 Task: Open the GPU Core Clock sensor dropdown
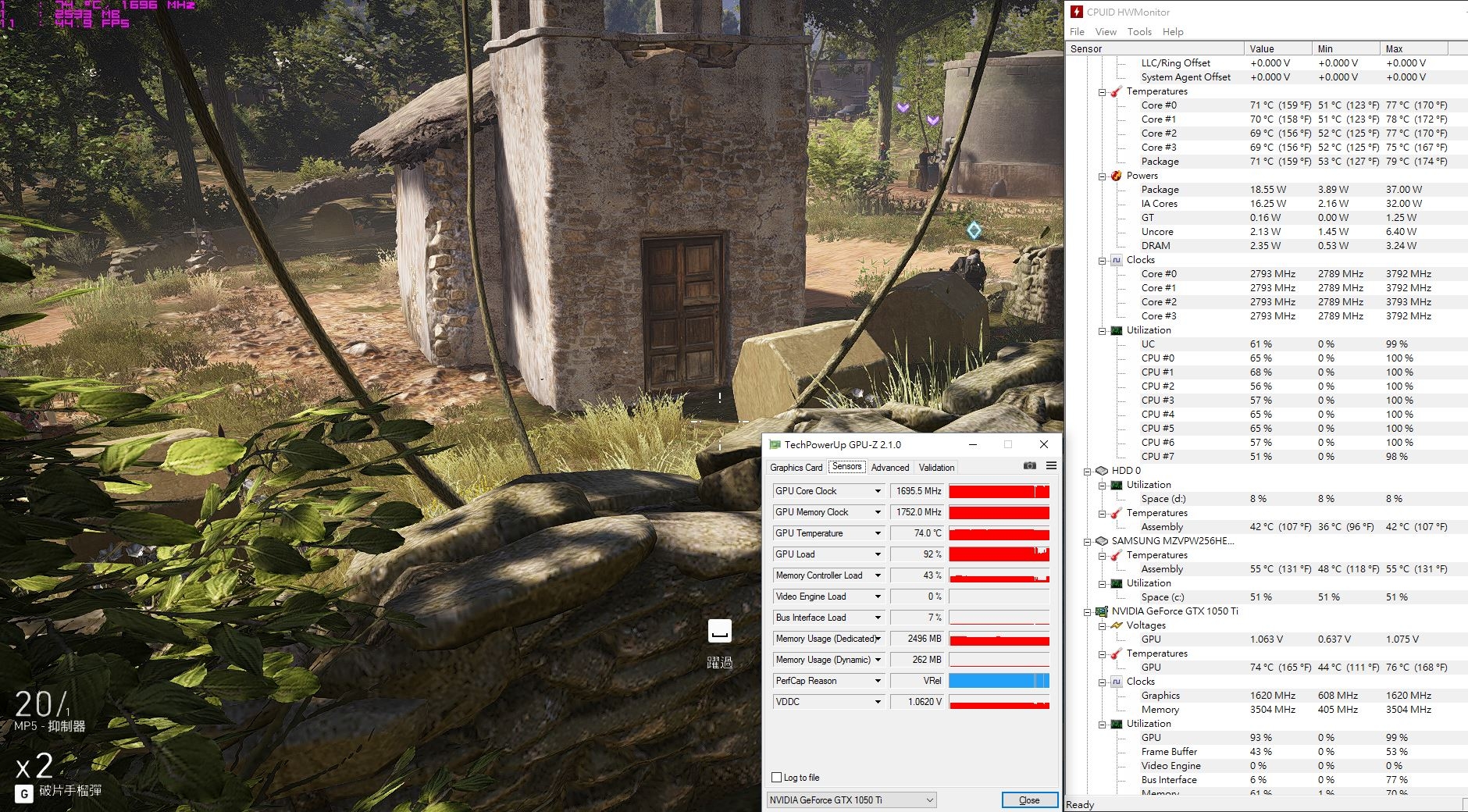point(878,491)
